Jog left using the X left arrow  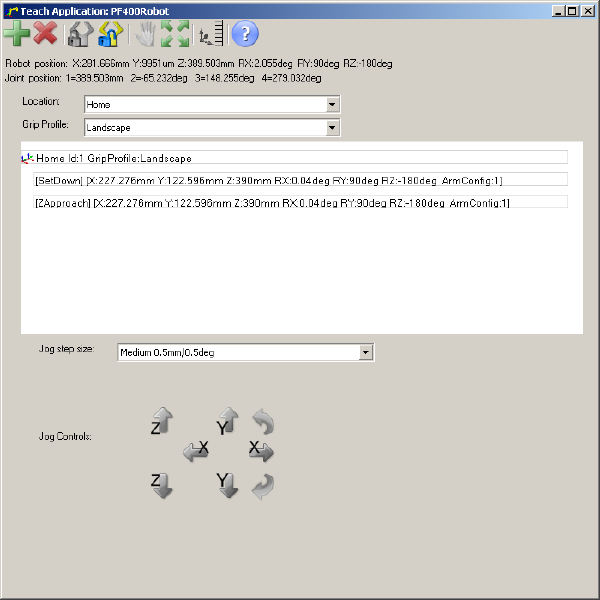pyautogui.click(x=196, y=452)
